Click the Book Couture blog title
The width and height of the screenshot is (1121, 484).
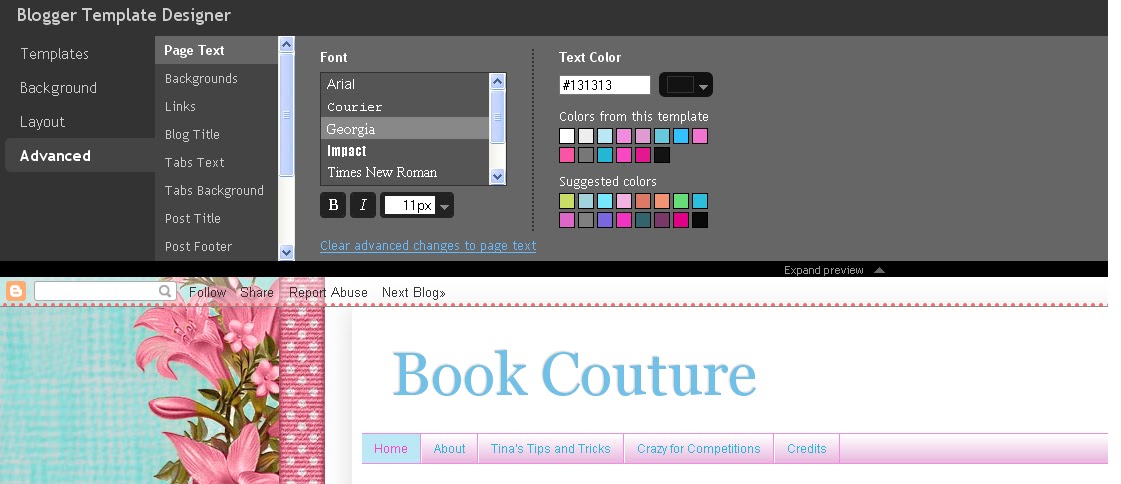point(574,374)
